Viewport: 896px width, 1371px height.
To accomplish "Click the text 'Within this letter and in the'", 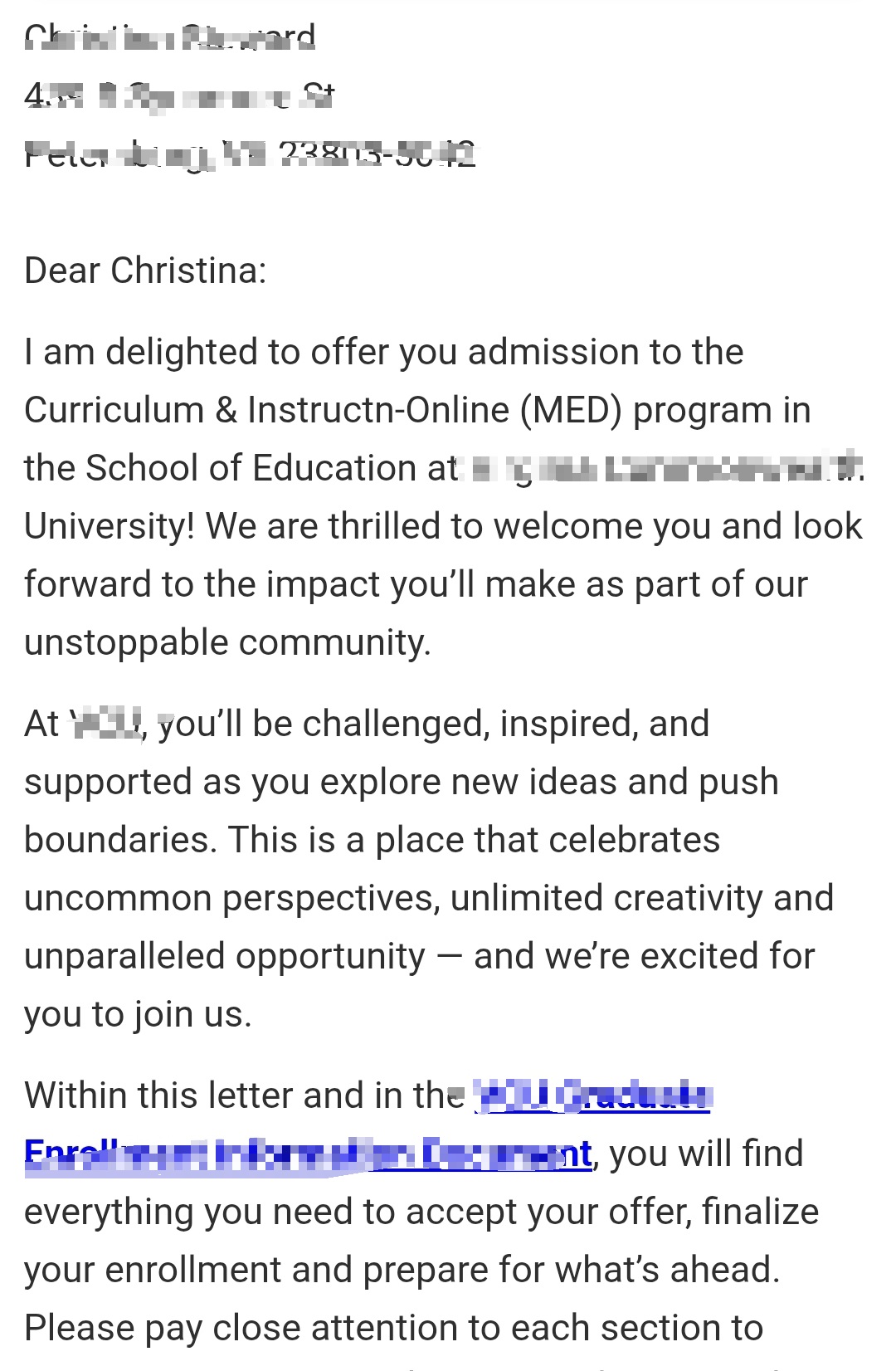I will (x=243, y=1096).
